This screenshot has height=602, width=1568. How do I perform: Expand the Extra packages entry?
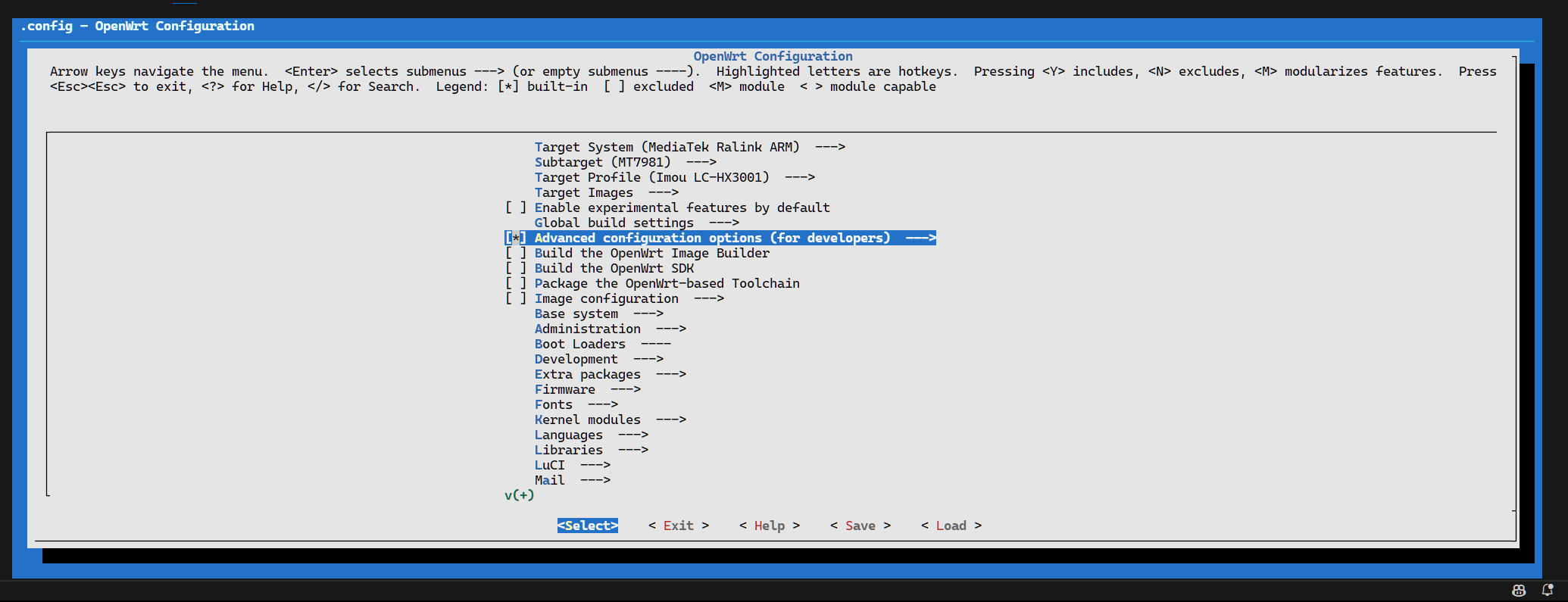point(610,374)
